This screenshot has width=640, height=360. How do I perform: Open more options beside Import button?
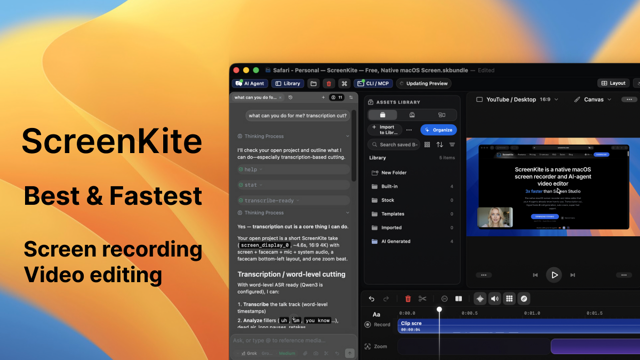click(409, 130)
